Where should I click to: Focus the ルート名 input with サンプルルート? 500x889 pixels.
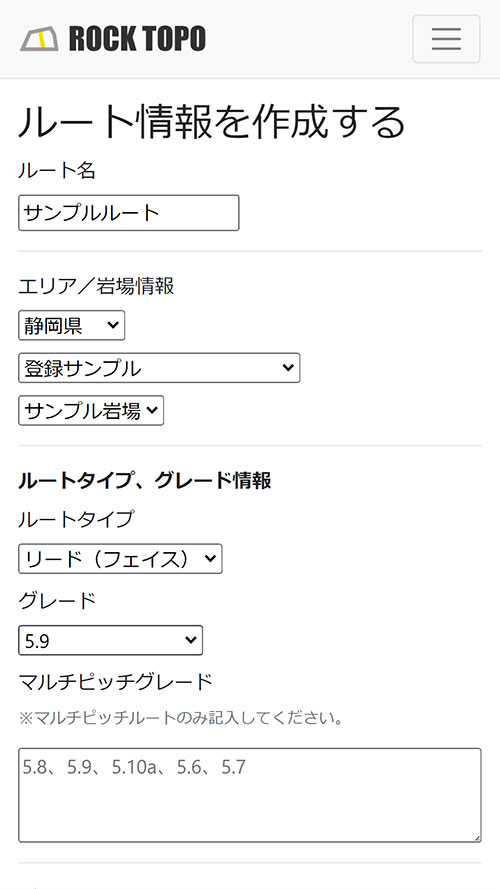129,213
